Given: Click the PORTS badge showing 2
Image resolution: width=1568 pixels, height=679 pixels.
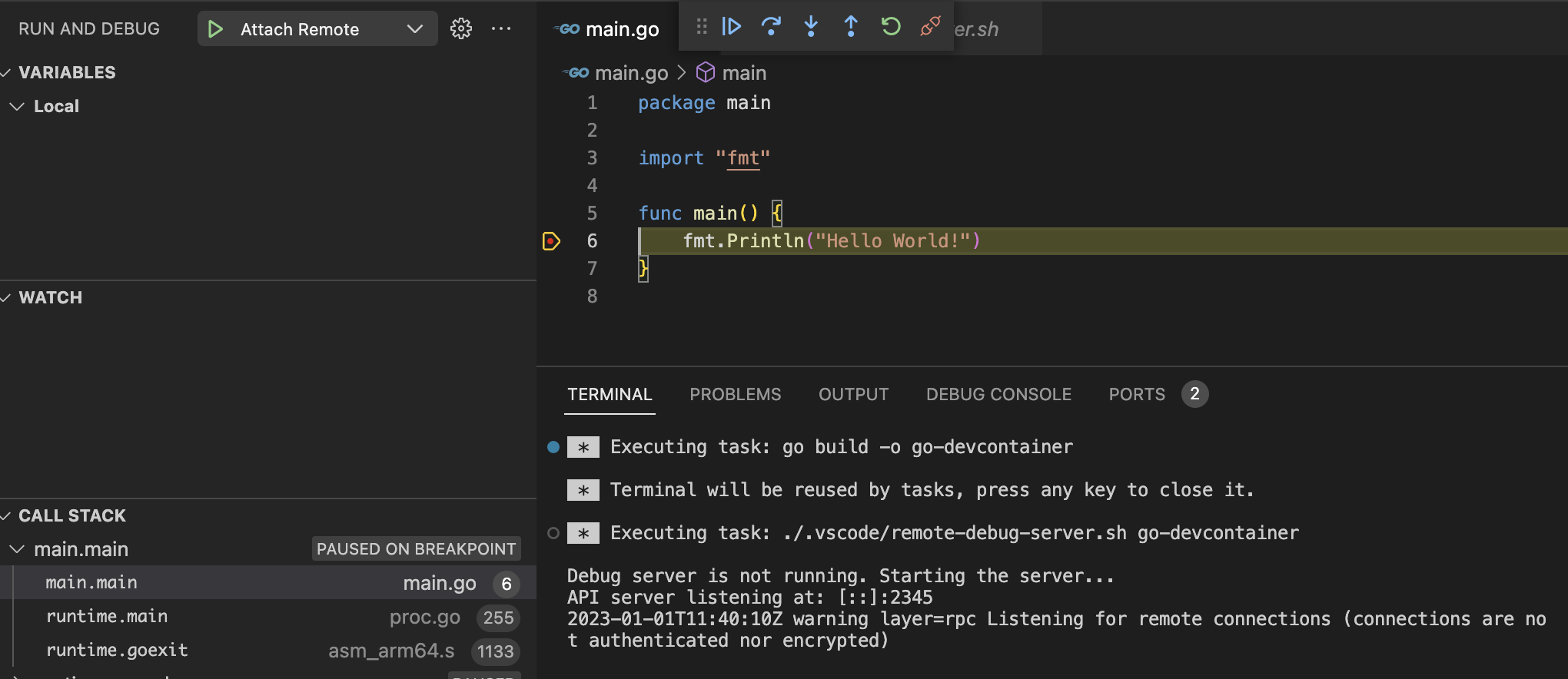Looking at the screenshot, I should pyautogui.click(x=1194, y=394).
